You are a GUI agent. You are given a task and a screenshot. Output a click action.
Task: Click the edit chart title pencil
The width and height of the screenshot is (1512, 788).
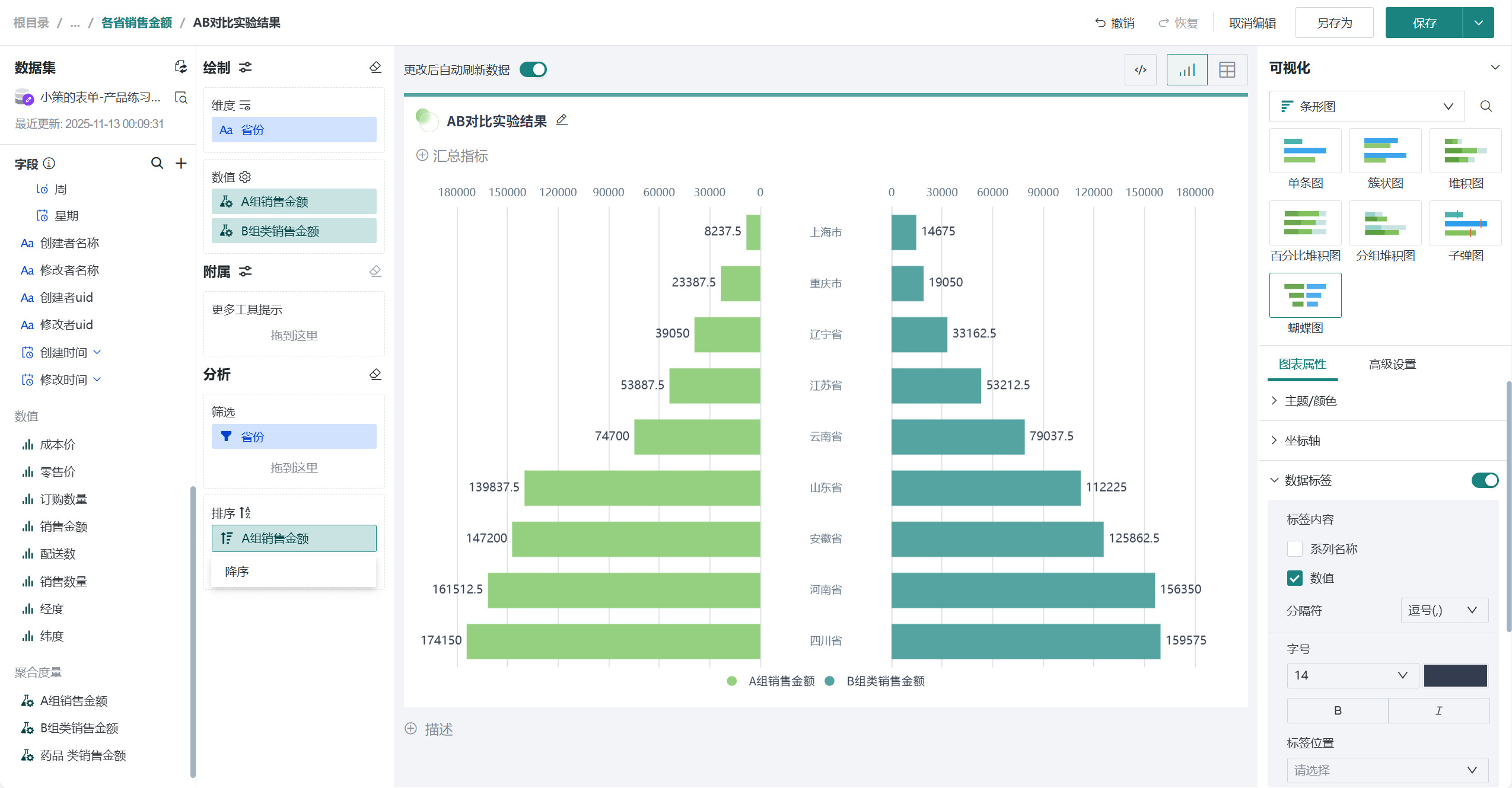click(562, 120)
